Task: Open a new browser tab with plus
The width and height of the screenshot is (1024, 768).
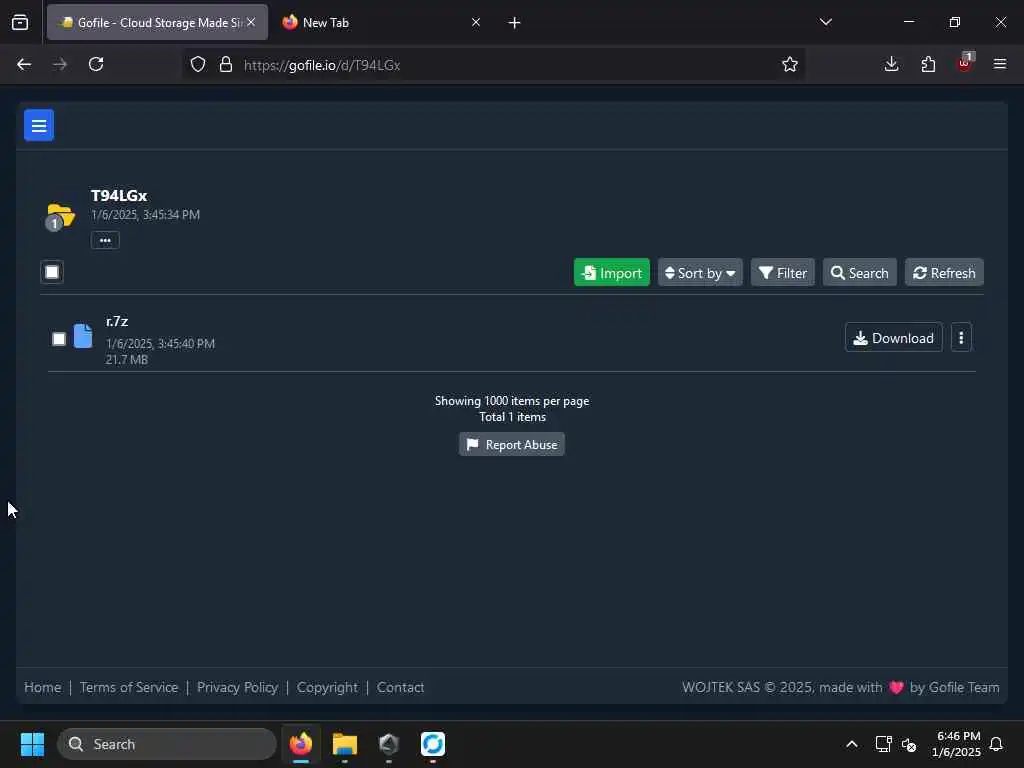Action: pos(514,23)
